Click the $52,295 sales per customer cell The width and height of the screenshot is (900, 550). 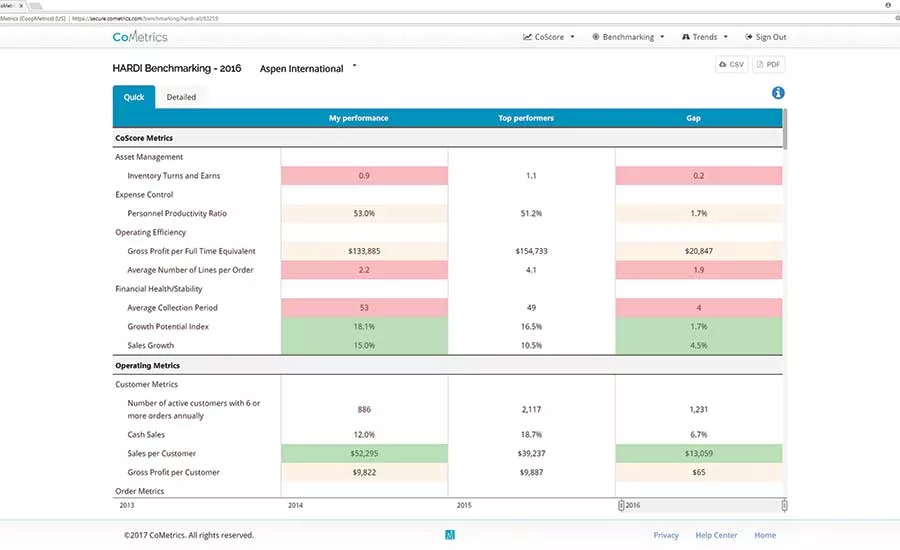pos(364,453)
